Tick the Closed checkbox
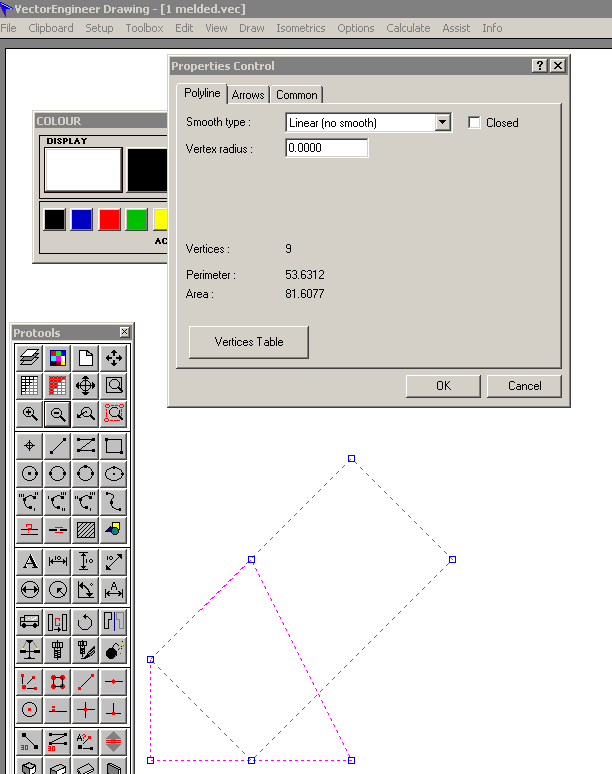 point(474,122)
